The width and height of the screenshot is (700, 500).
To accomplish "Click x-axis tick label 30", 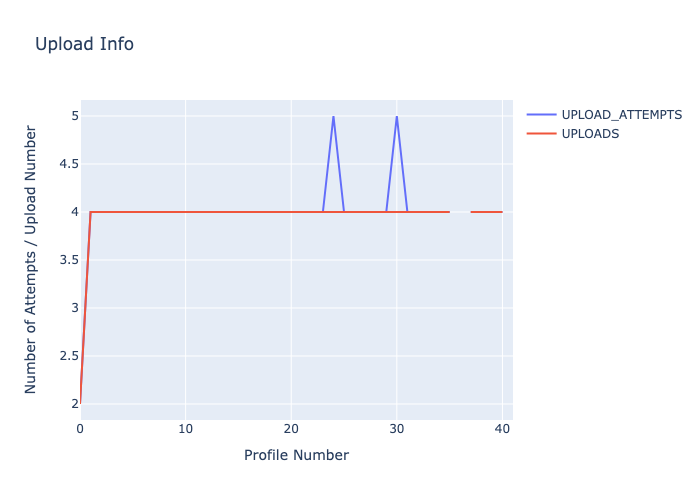I will [397, 428].
